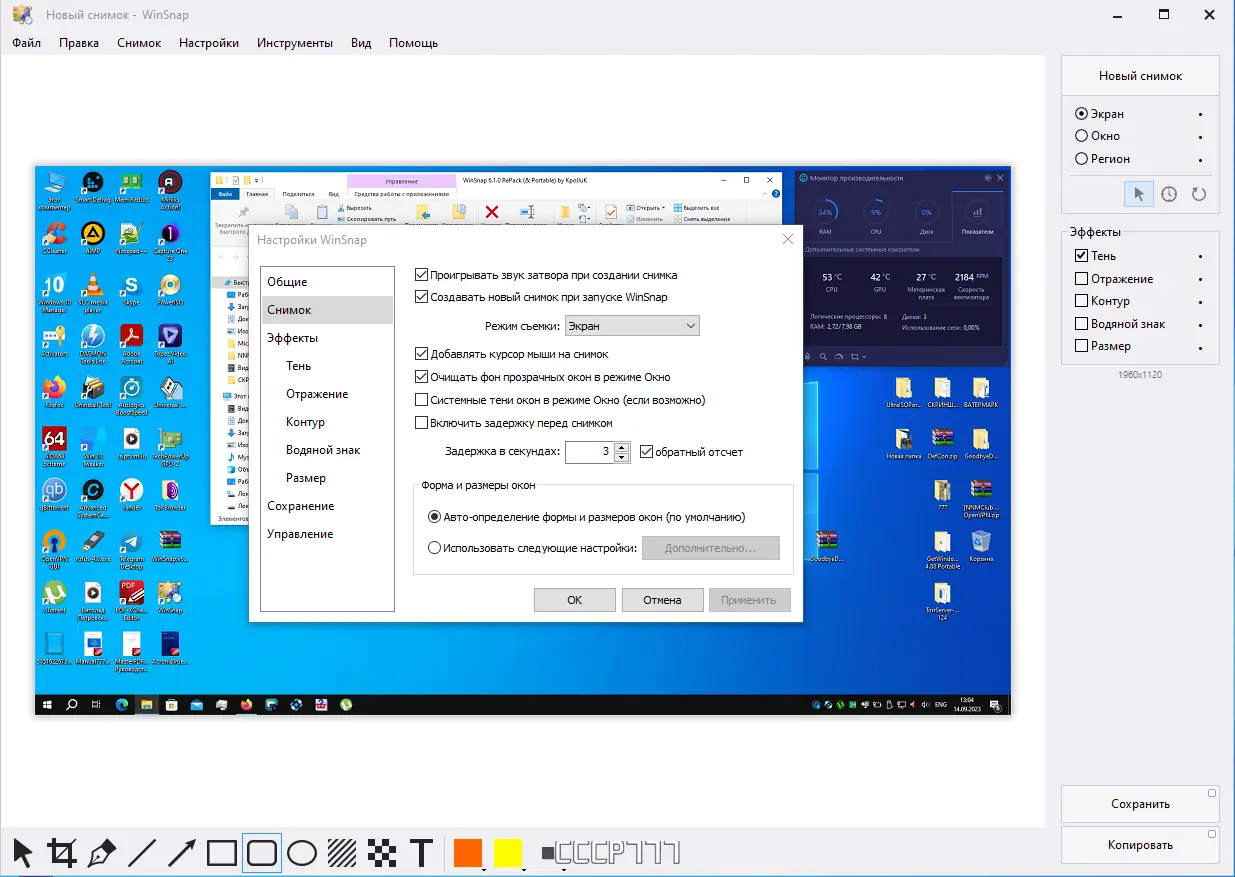Open options dot next to Отражение

[x=1201, y=280]
